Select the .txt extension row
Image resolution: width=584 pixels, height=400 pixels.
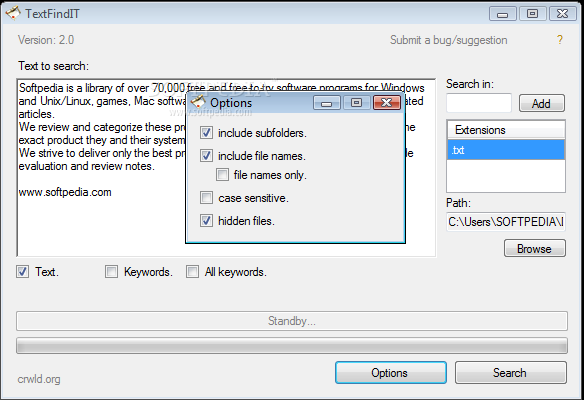(x=506, y=150)
